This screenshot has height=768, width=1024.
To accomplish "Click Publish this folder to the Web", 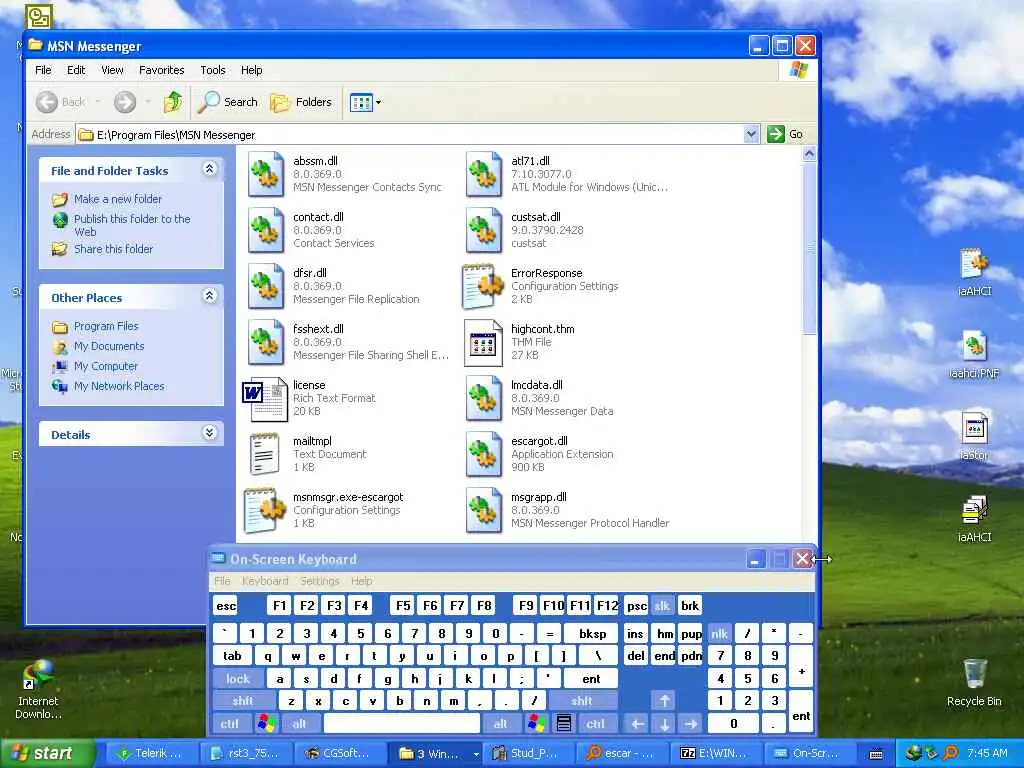I will click(x=132, y=225).
